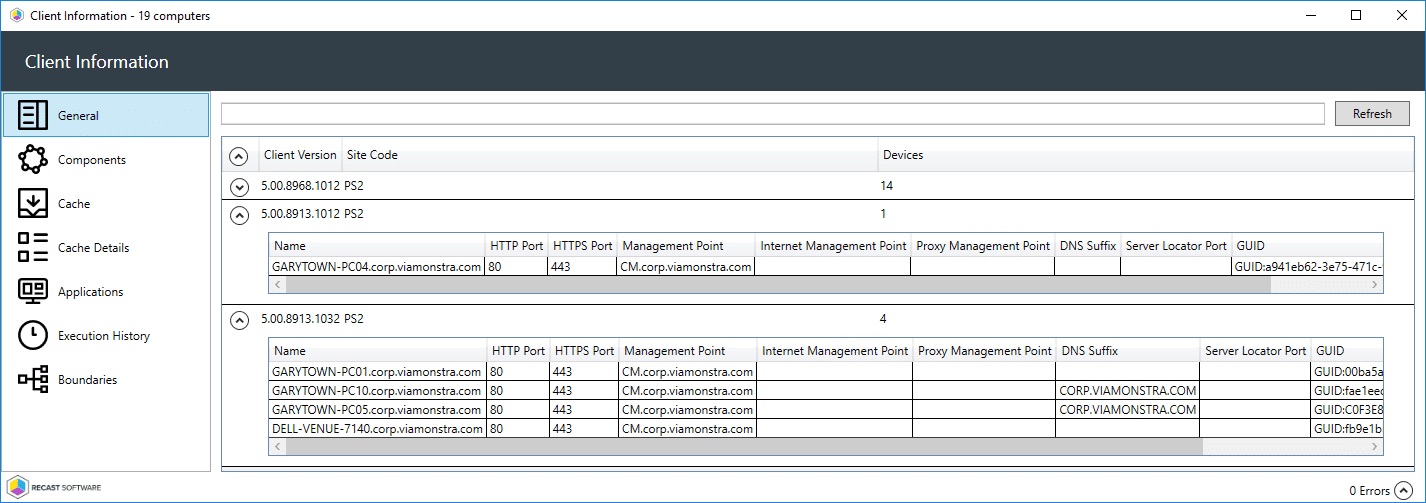This screenshot has height=503, width=1426.
Task: Select DELL-VENUE-7140.corp.viamonstra.com row
Action: (x=826, y=429)
